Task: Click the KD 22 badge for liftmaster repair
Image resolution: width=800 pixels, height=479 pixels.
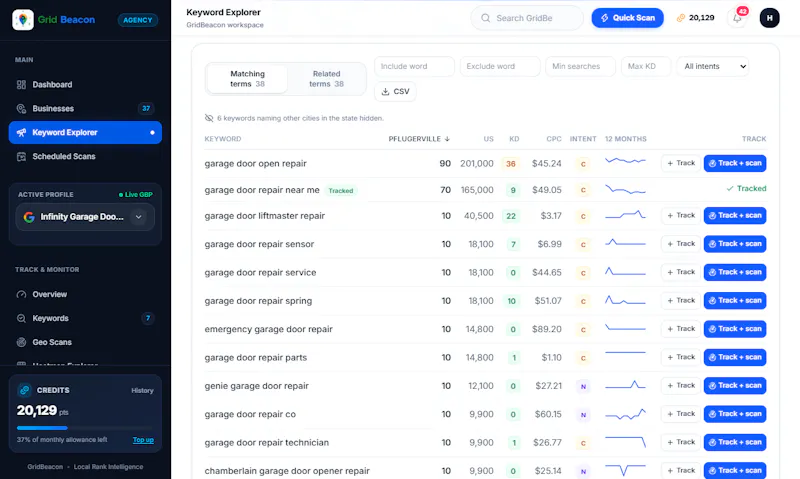Action: [511, 216]
